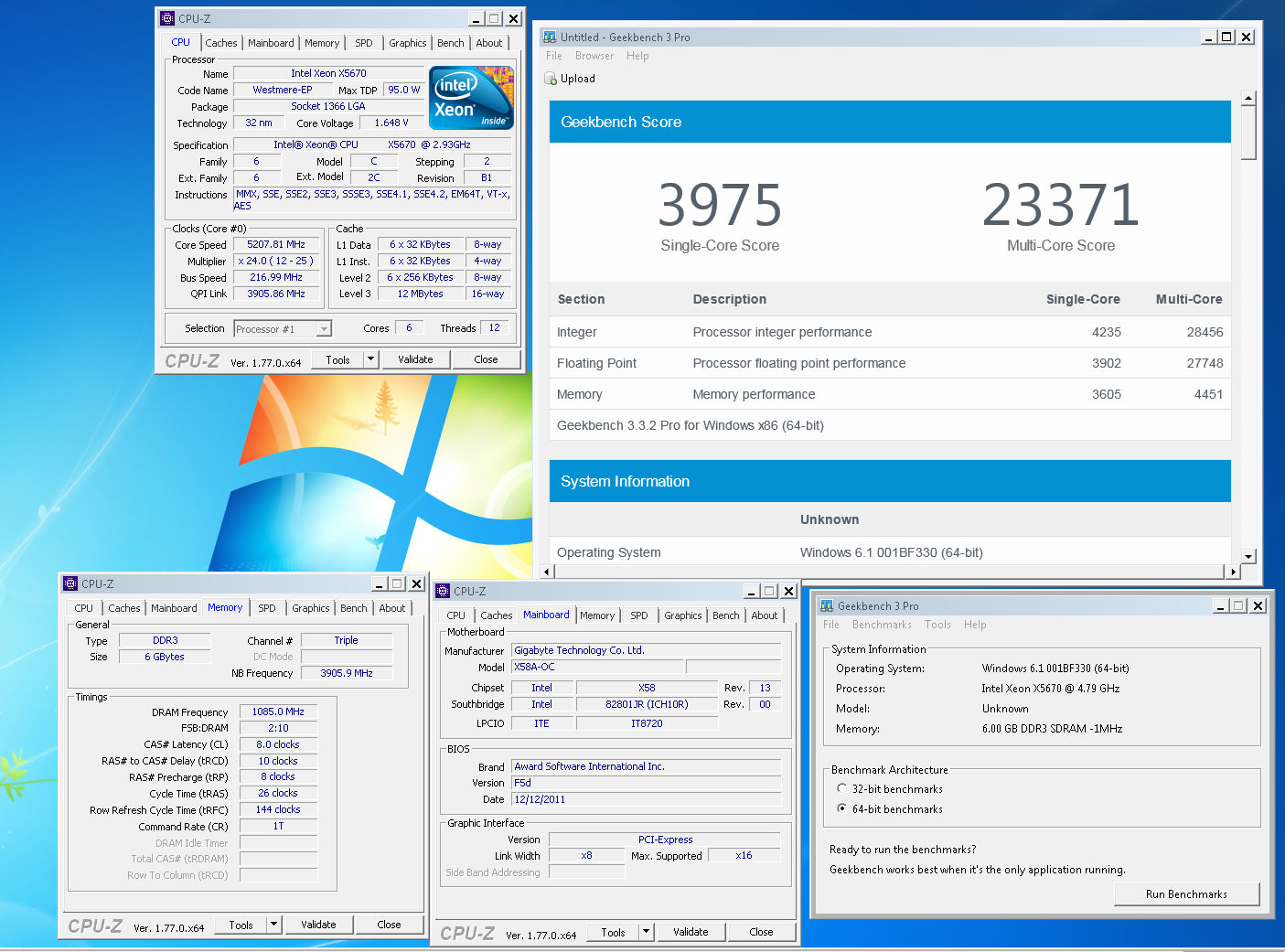The width and height of the screenshot is (1285, 952).
Task: Open Graphics tab in Mainboard CPU-Z window
Action: 682,615
